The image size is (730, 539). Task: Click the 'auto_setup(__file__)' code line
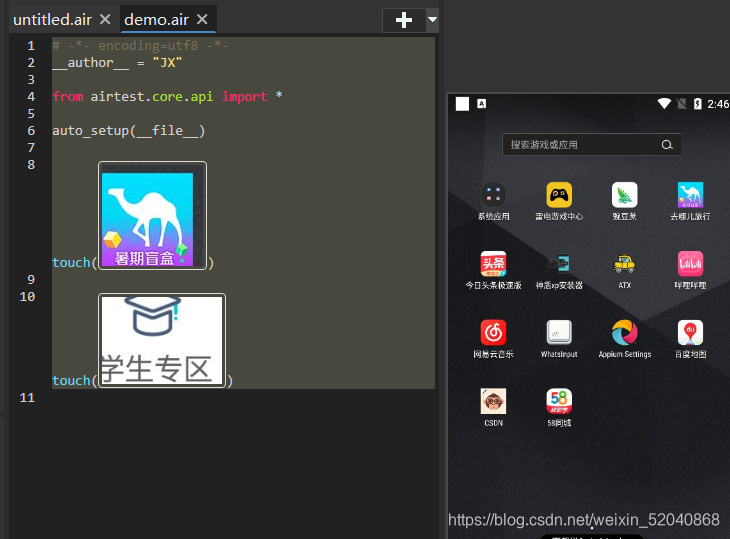pyautogui.click(x=128, y=131)
